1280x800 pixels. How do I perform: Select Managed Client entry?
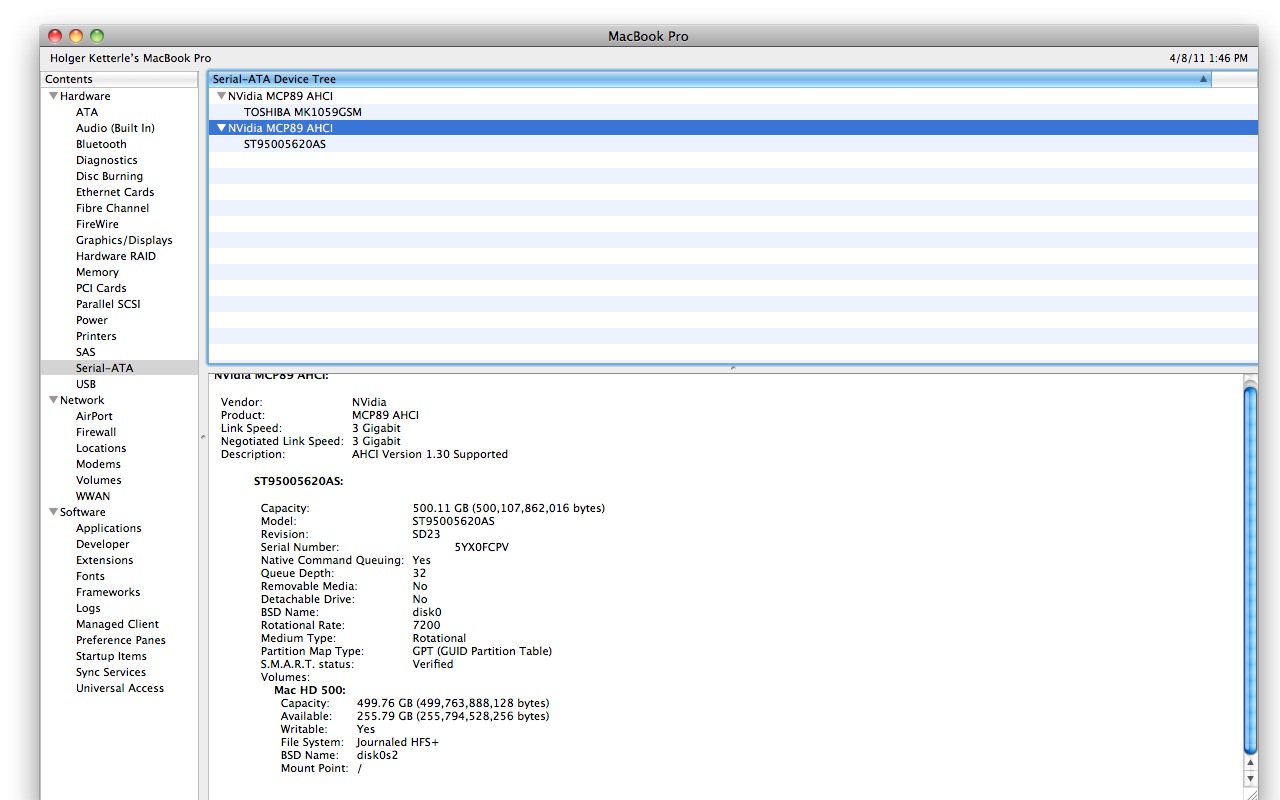point(117,624)
